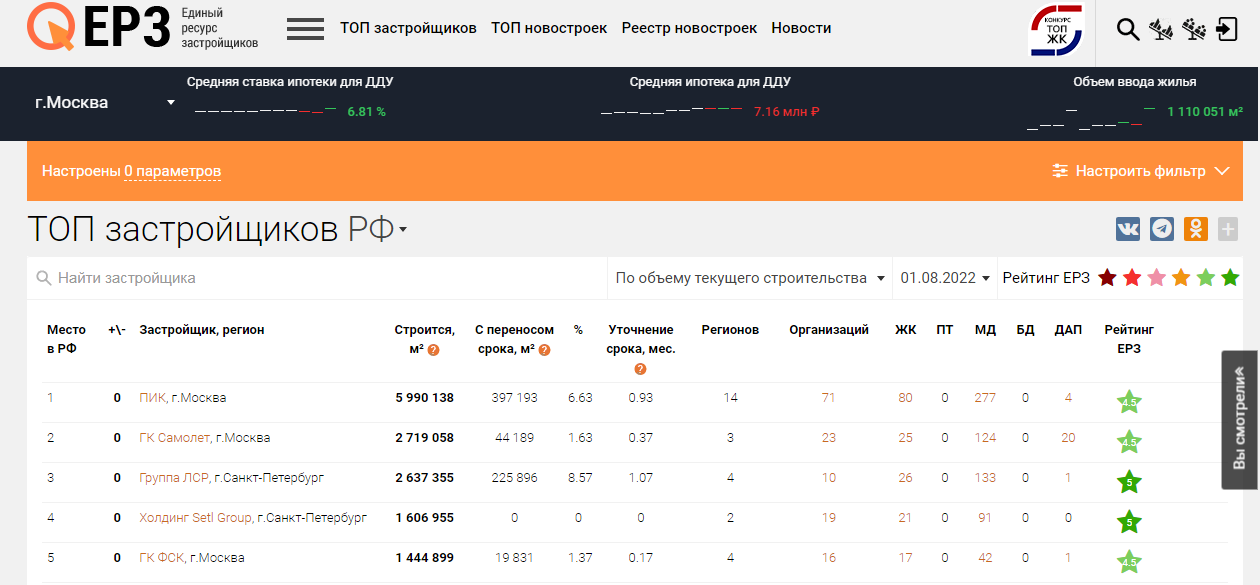Enable the pink star in the ЕРЗ rating filter
Screen dimensions: 1260x585
[x=1158, y=278]
